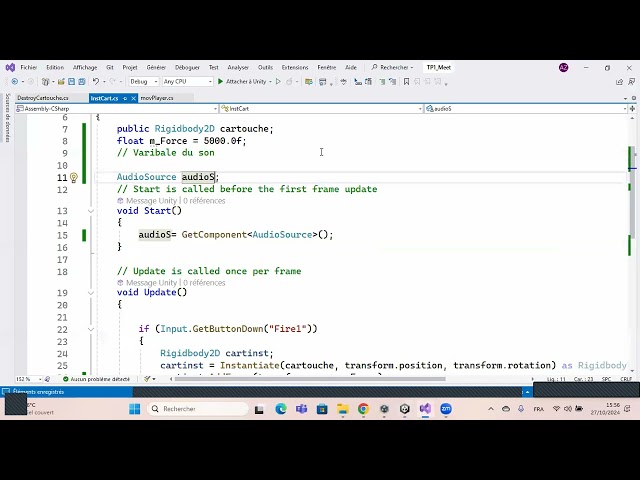The image size is (640, 480).
Task: Open the Assembly-CSharp project dropdown
Action: (116, 109)
